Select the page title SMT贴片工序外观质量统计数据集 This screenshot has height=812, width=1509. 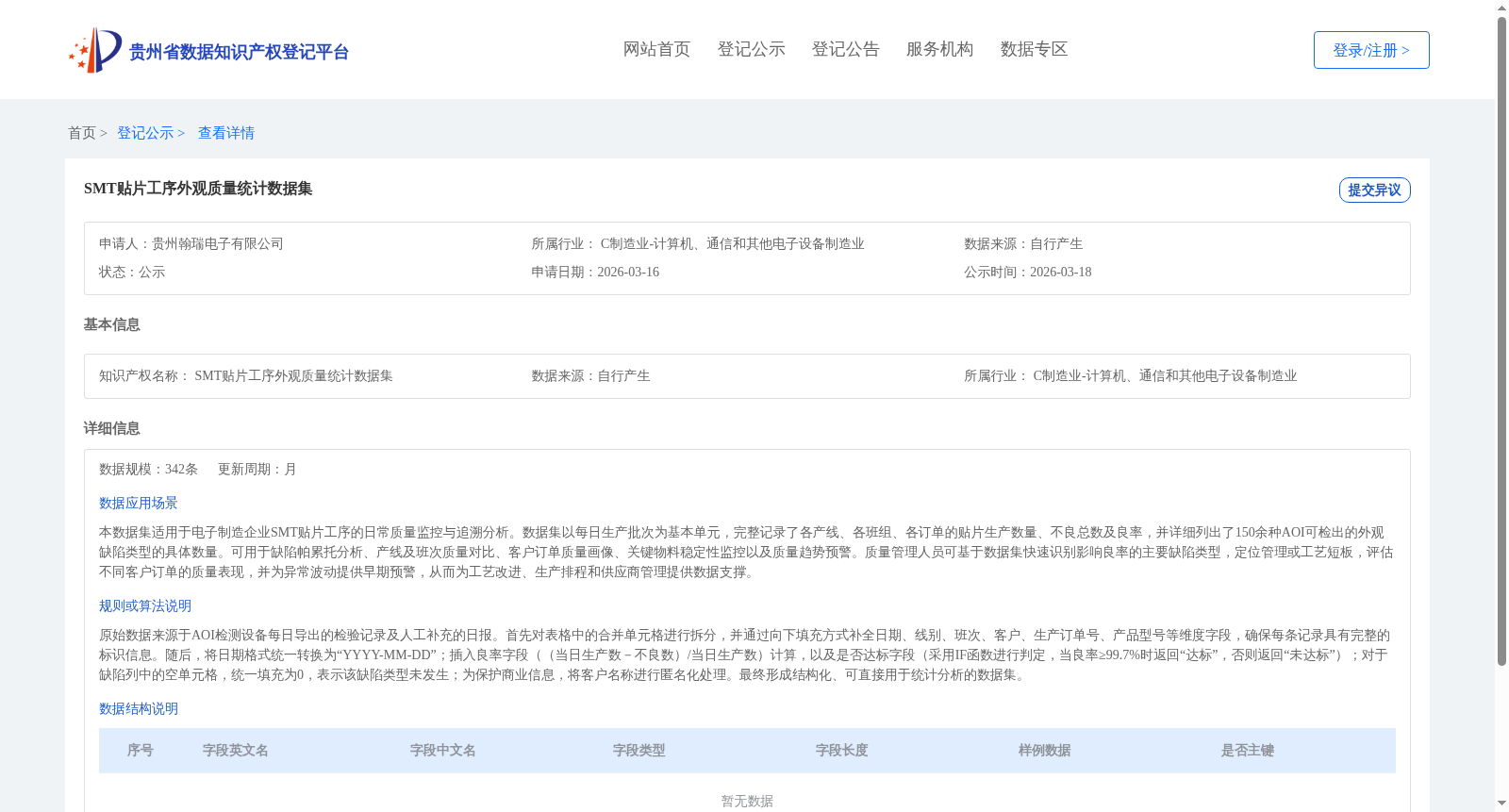pyautogui.click(x=198, y=189)
